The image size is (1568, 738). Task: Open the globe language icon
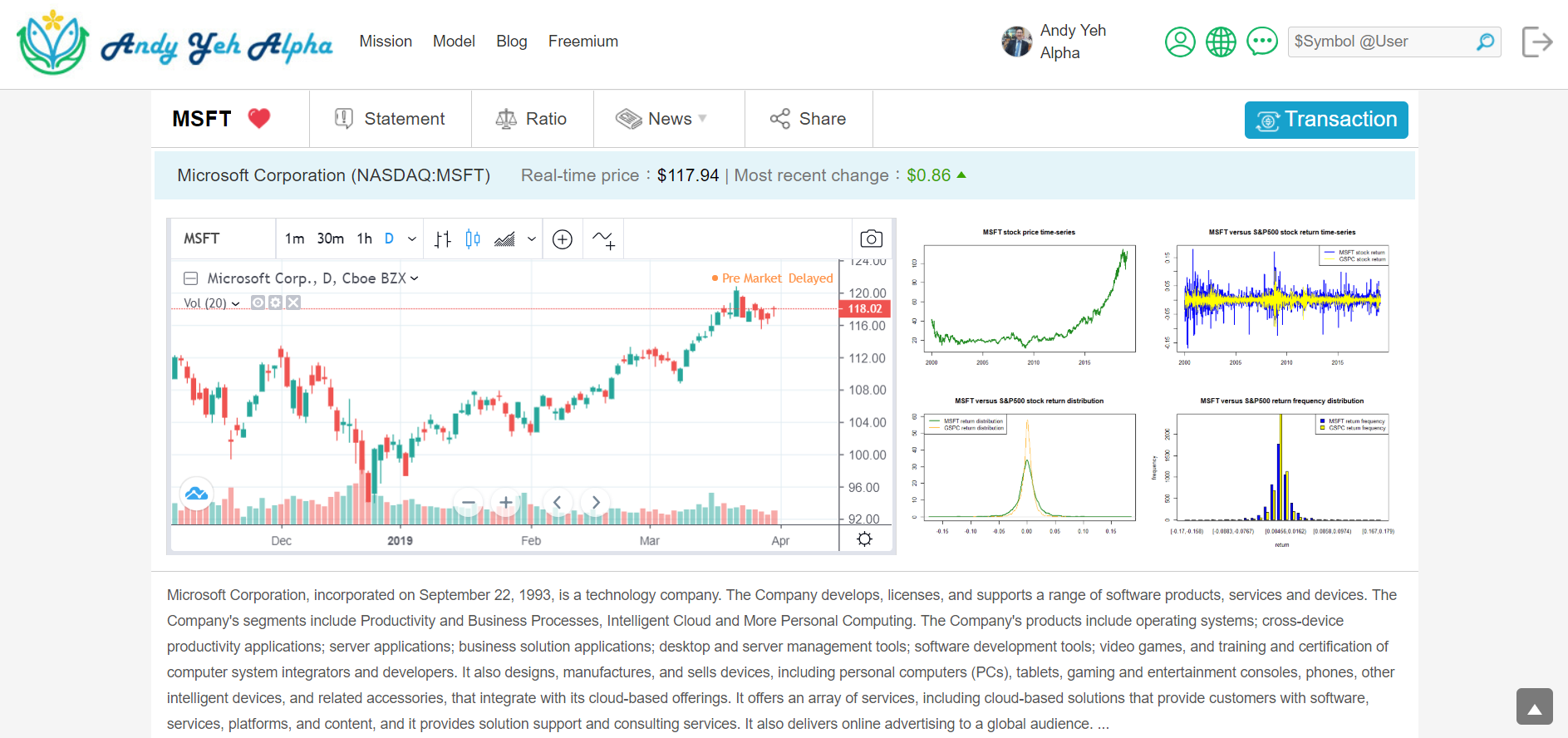[x=1221, y=42]
